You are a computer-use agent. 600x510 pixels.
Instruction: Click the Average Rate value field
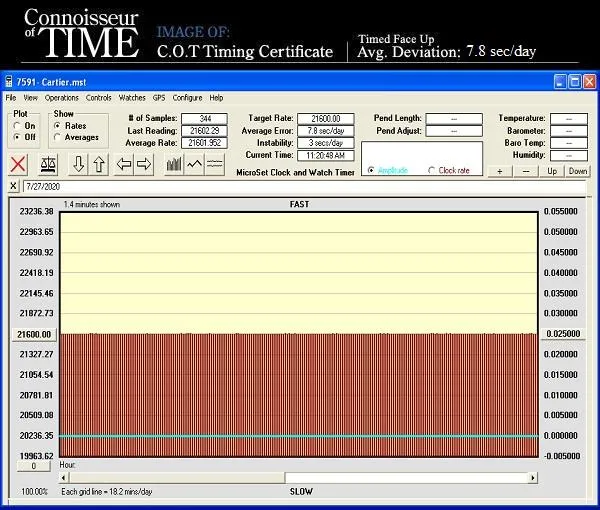click(x=204, y=143)
